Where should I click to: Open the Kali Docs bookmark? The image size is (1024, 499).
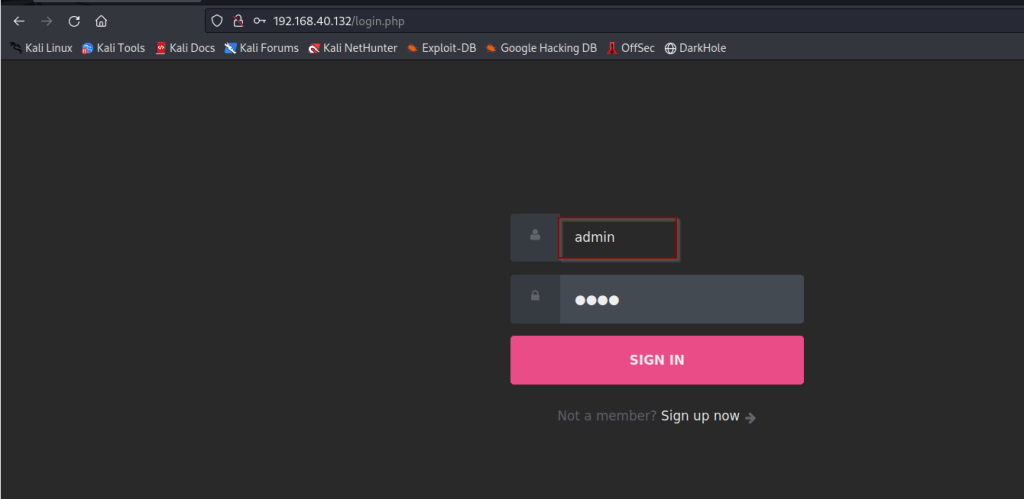coord(185,48)
